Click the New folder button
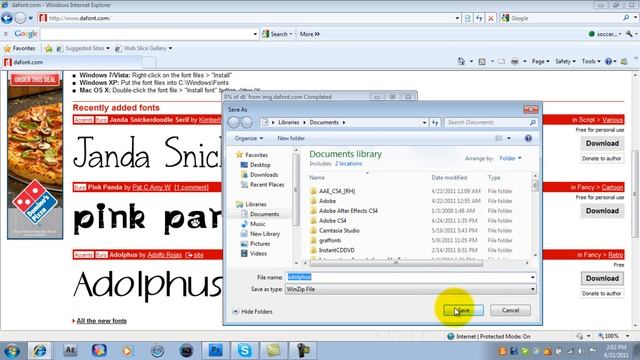This screenshot has height=360, width=640. click(x=291, y=138)
